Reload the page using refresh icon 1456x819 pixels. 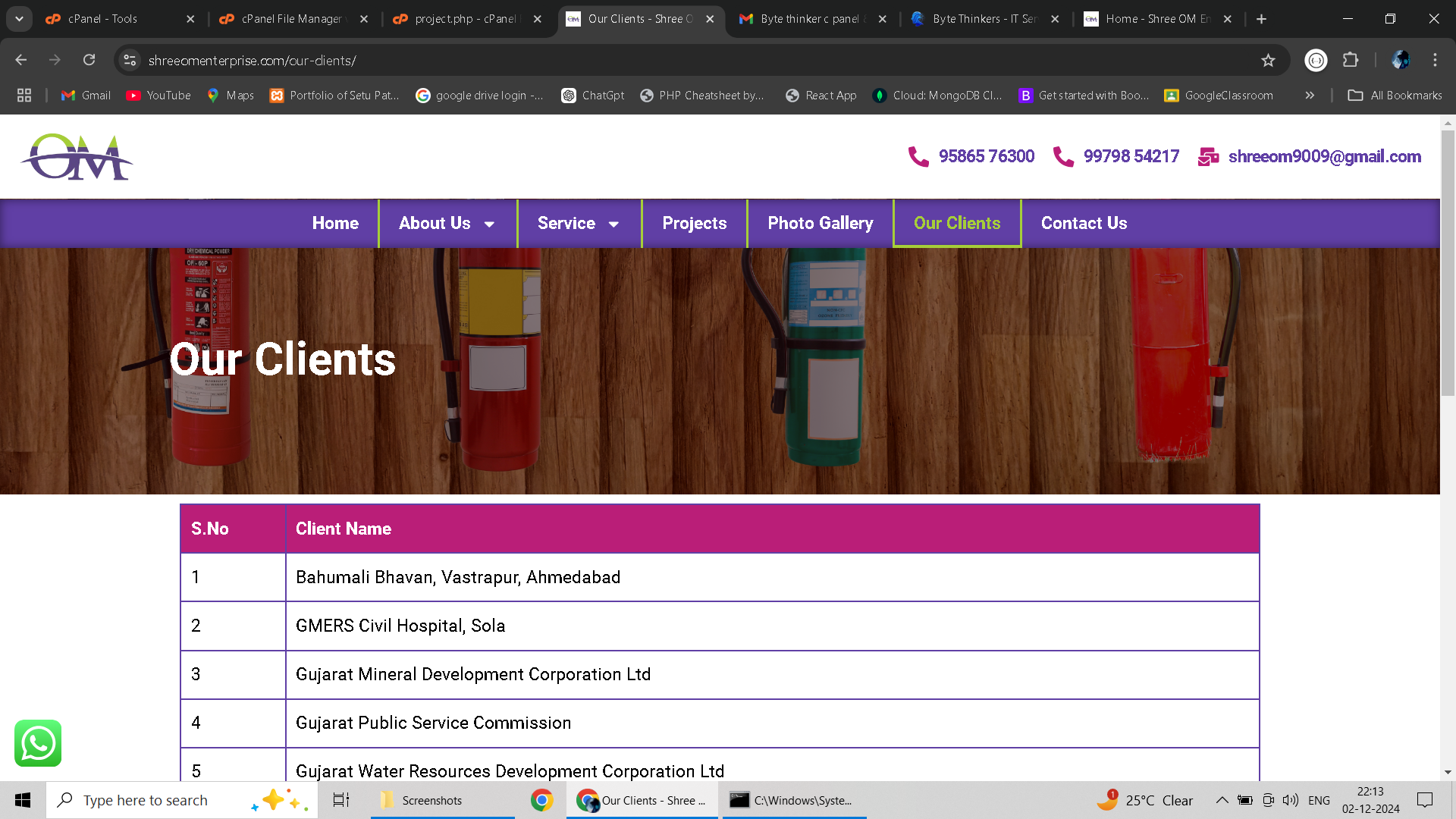click(x=89, y=60)
